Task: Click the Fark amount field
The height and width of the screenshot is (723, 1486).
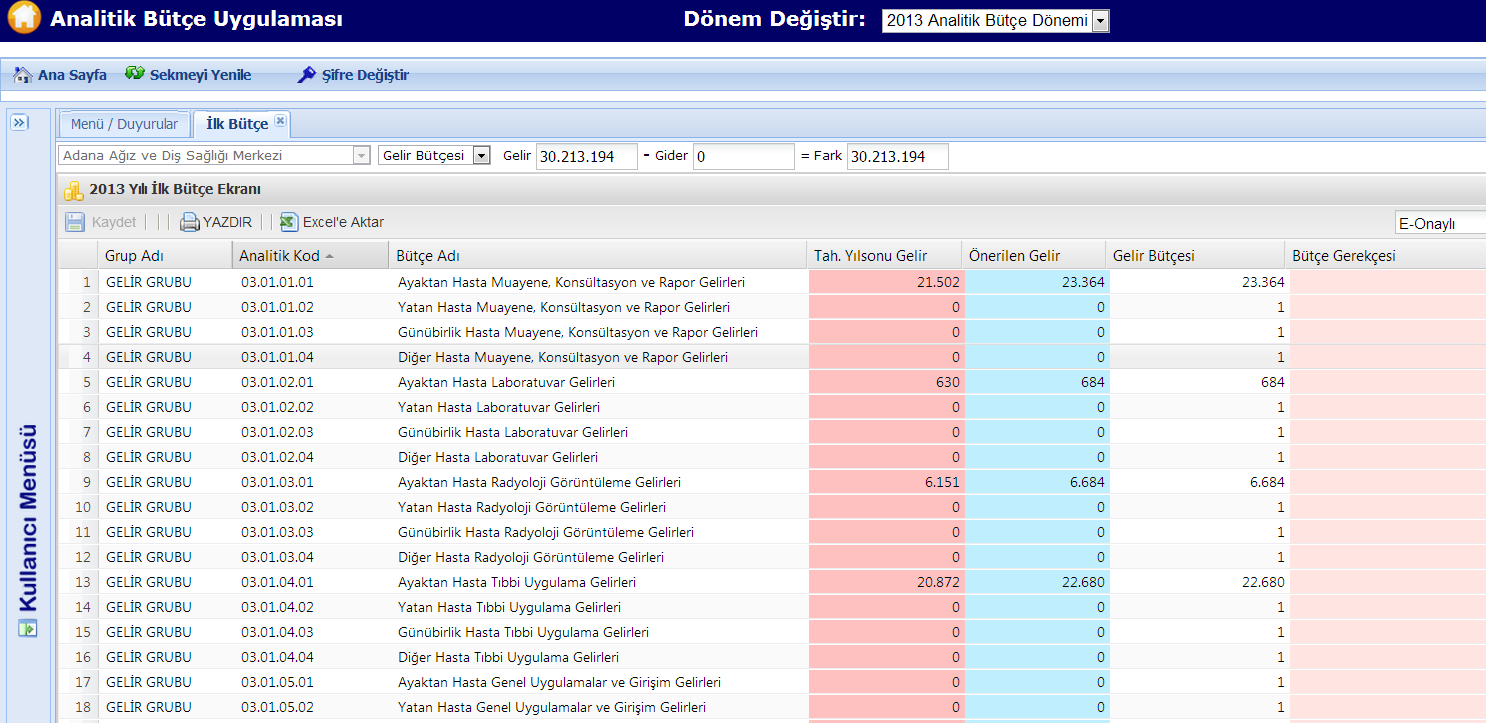Action: click(897, 157)
